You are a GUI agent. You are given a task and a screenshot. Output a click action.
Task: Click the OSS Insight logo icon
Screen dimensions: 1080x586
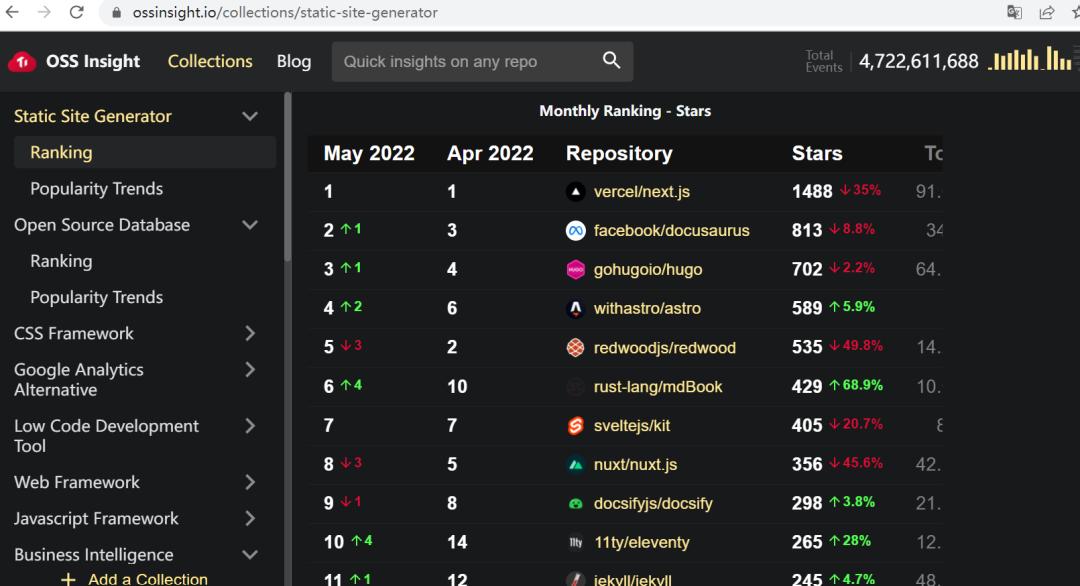pyautogui.click(x=22, y=62)
